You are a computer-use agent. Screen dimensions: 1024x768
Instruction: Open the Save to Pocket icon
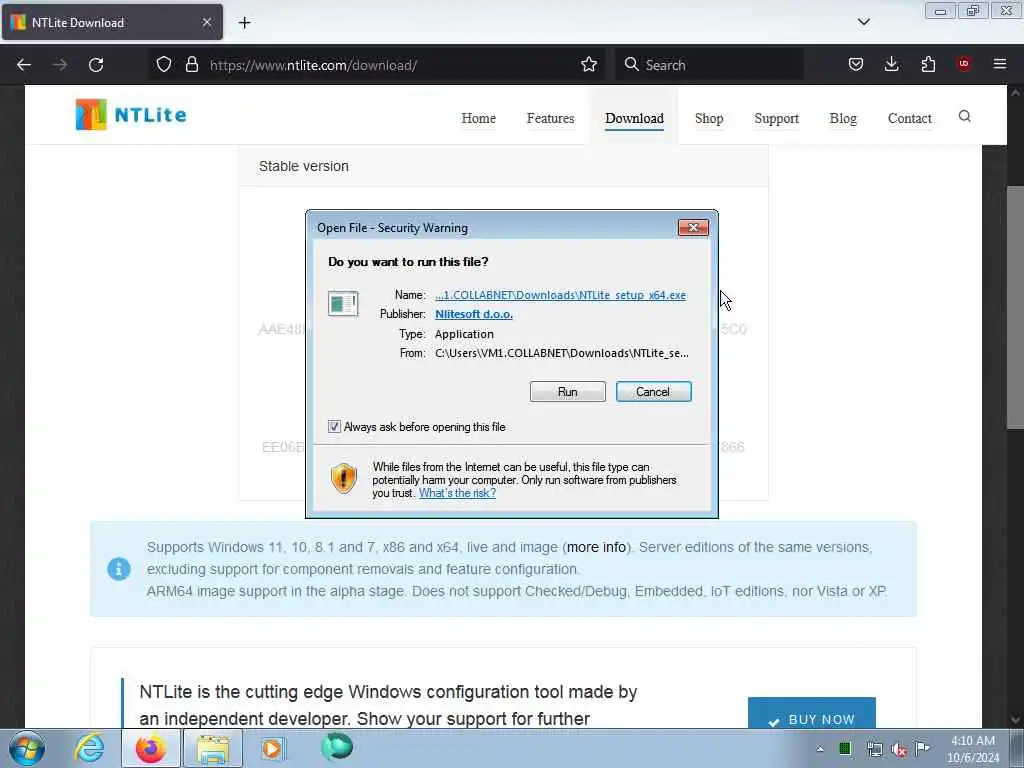856,65
